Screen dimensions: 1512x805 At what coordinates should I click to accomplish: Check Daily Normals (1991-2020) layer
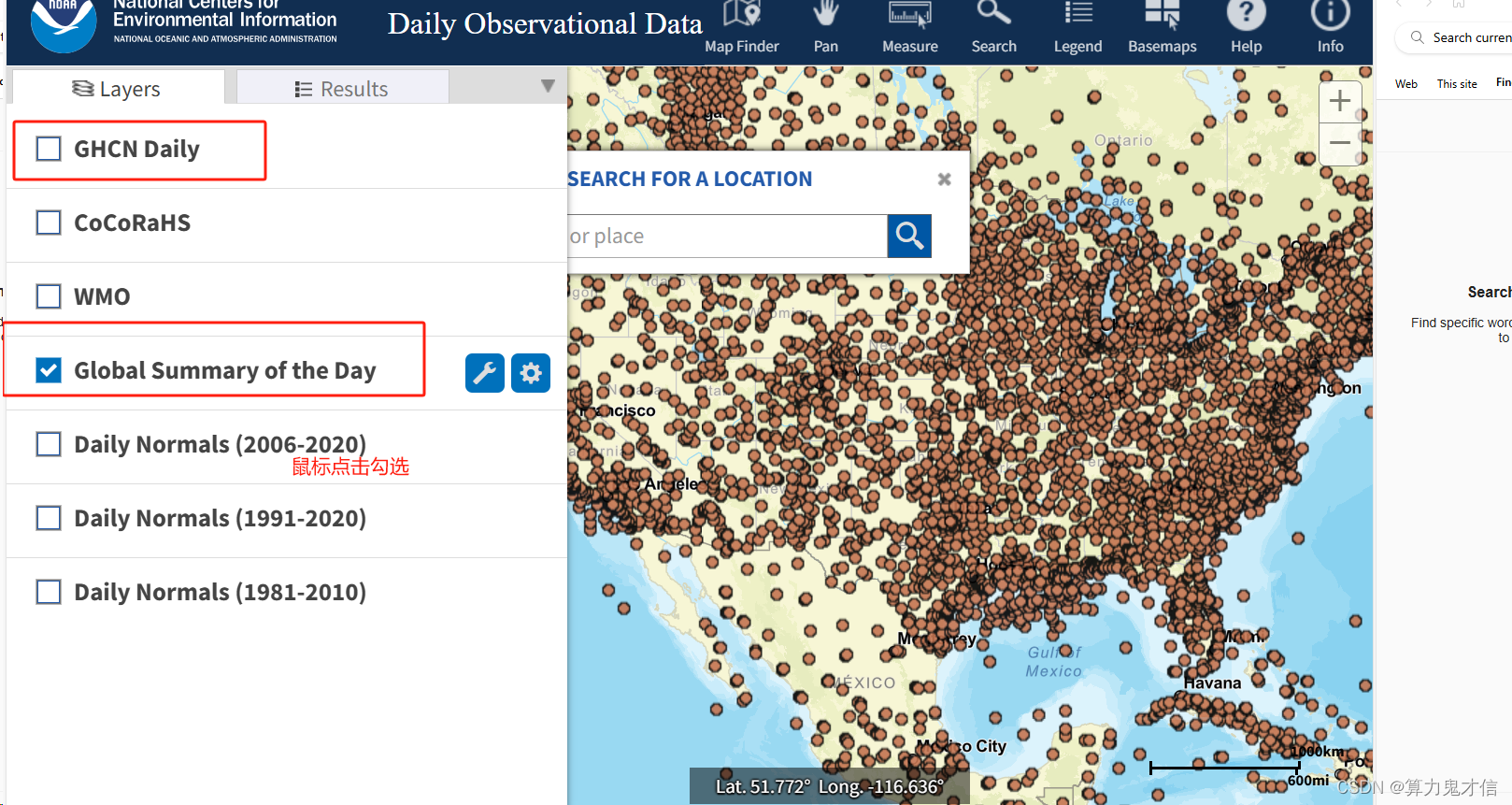(x=49, y=518)
